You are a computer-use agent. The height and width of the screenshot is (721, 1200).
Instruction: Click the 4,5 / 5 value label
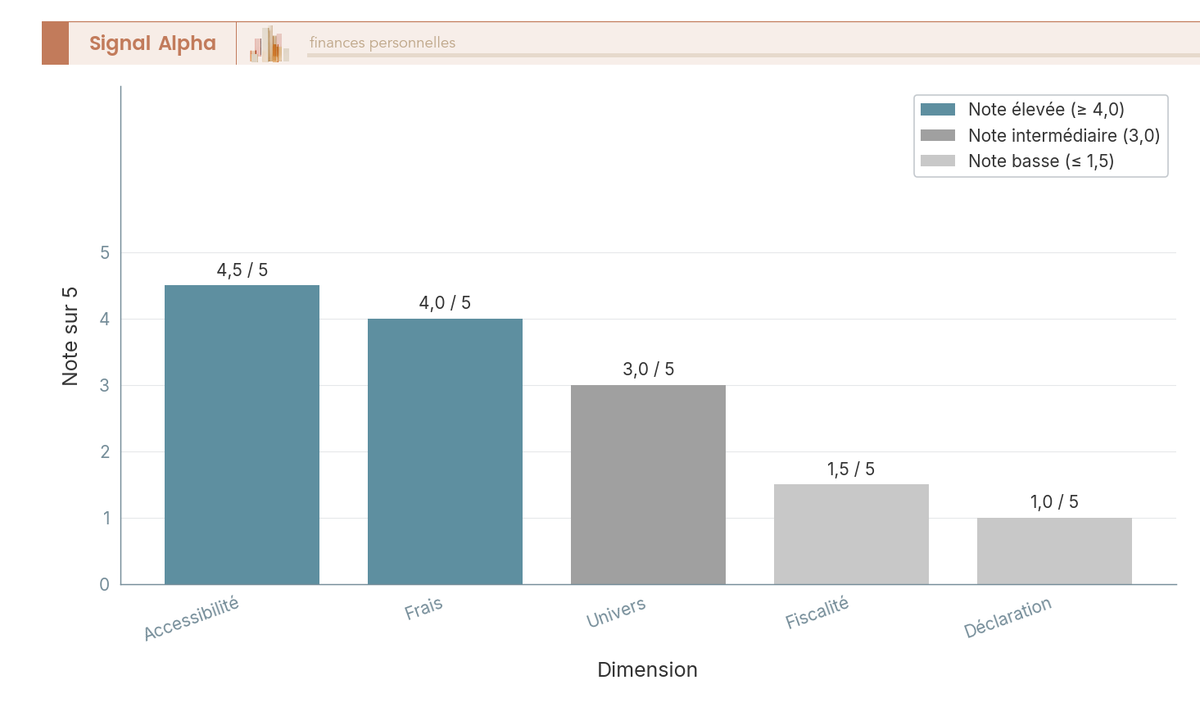point(242,270)
